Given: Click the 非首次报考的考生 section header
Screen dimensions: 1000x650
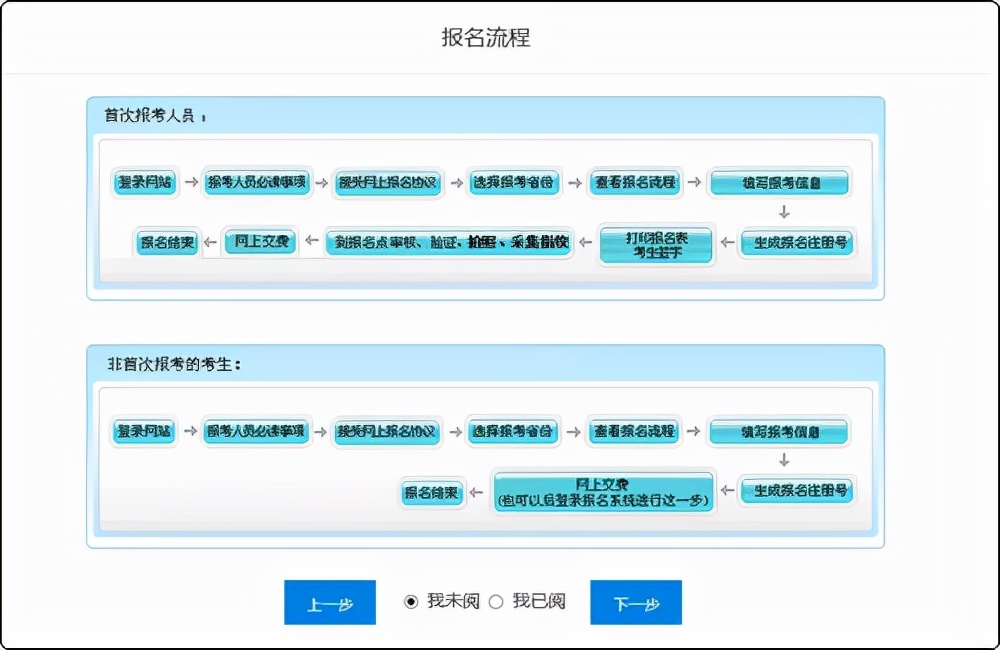Looking at the screenshot, I should click(x=174, y=364).
